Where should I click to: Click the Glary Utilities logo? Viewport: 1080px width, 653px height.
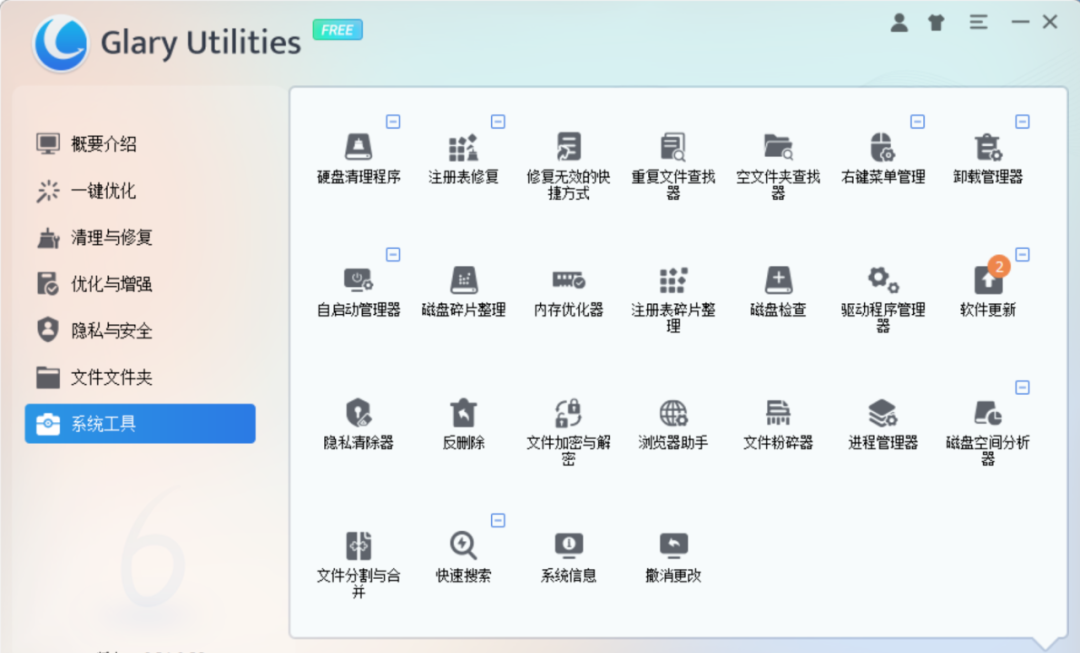coord(61,43)
